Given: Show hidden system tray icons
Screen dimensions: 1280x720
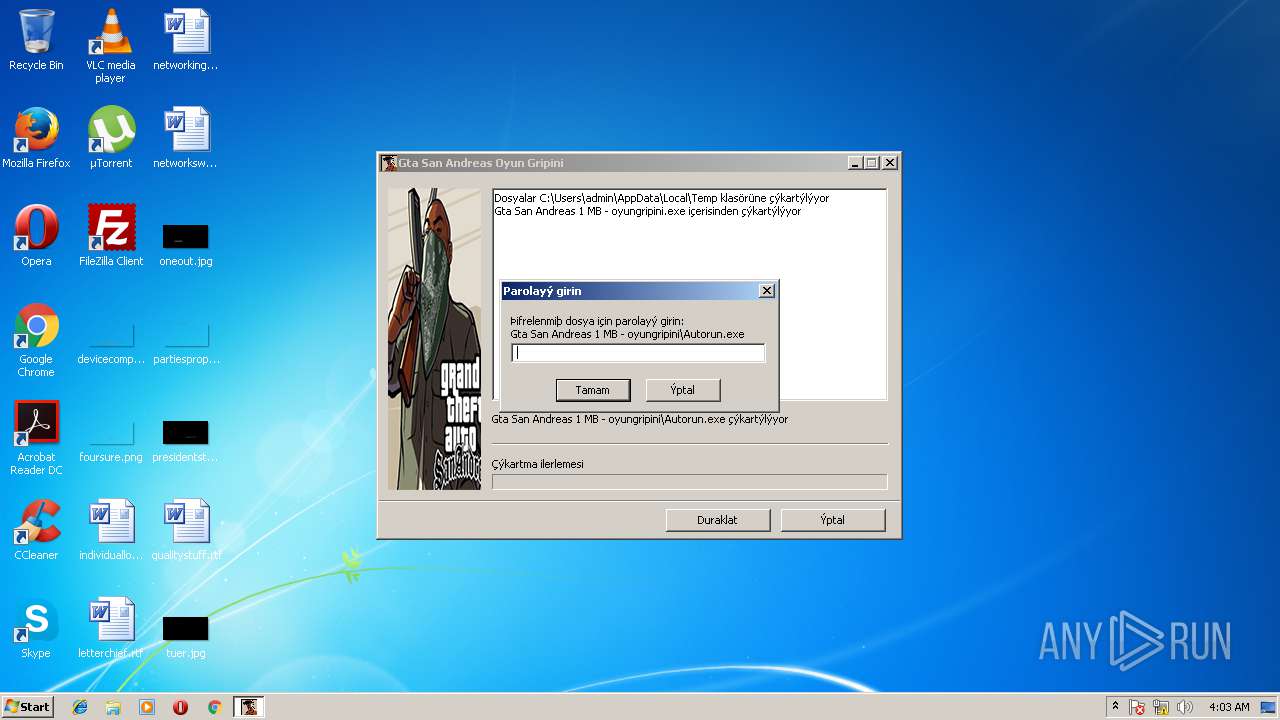Looking at the screenshot, I should pyautogui.click(x=1116, y=707).
